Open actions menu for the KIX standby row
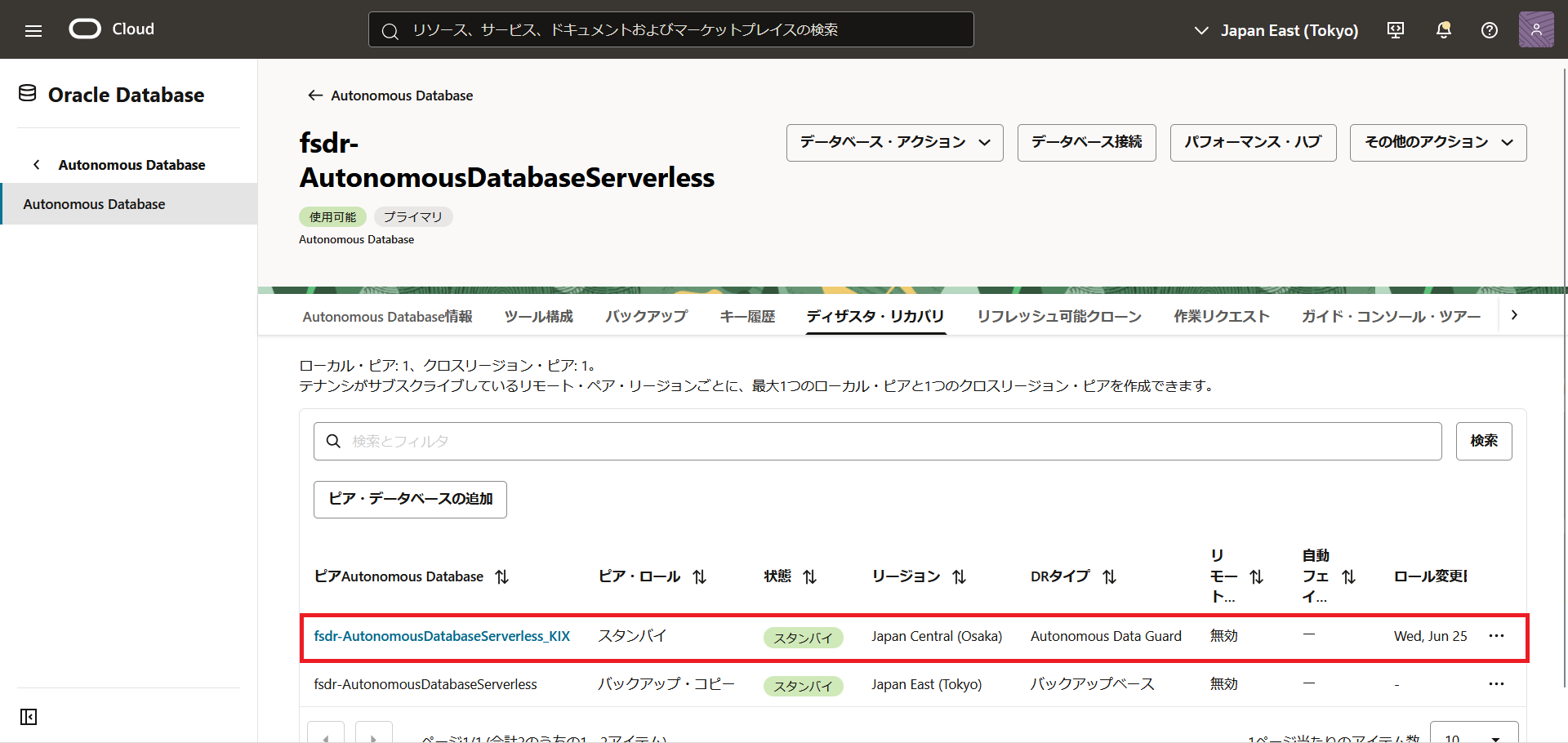This screenshot has height=743, width=1568. 1496,636
